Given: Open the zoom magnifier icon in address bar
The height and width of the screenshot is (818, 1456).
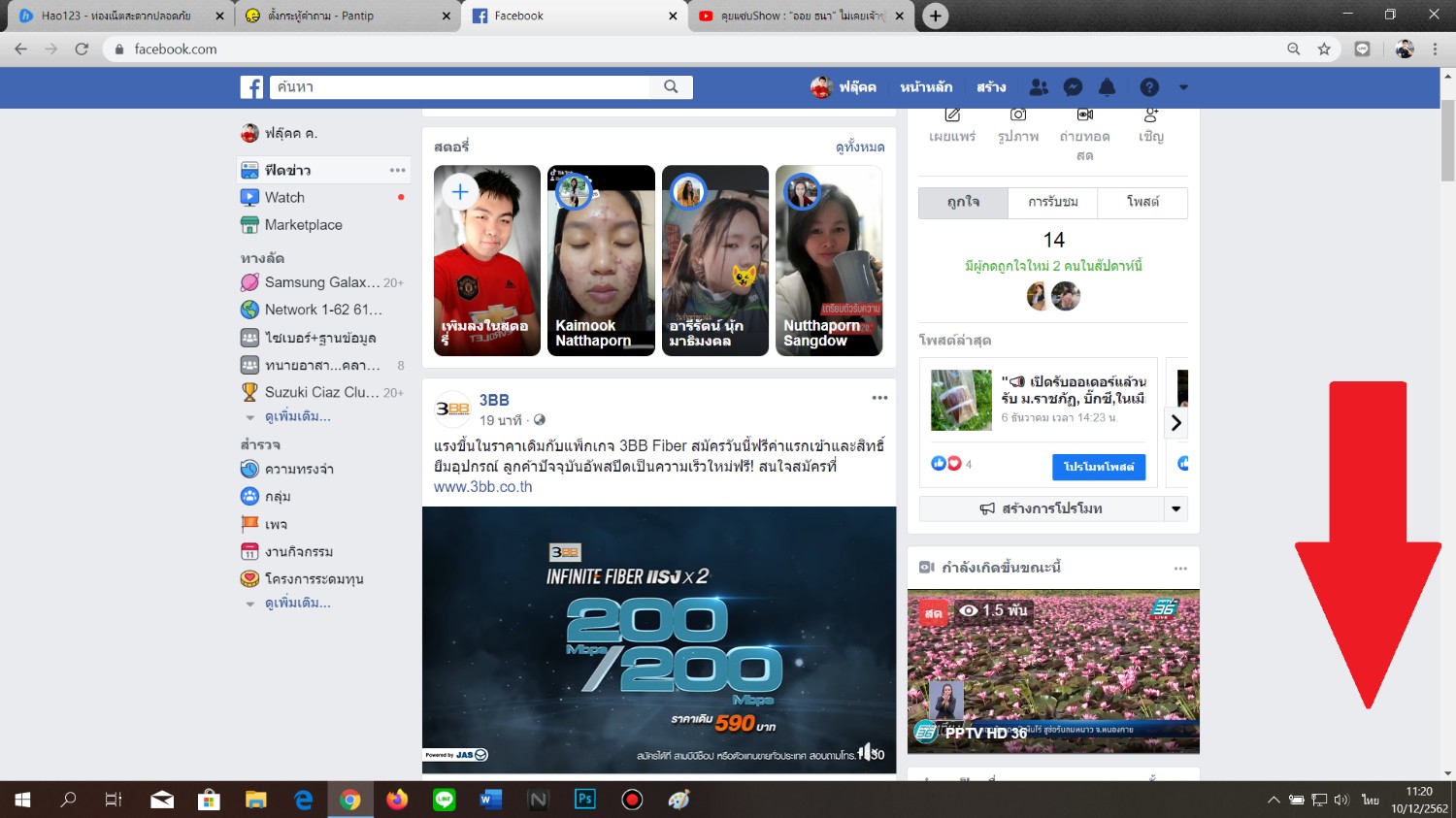Looking at the screenshot, I should pos(1293,49).
